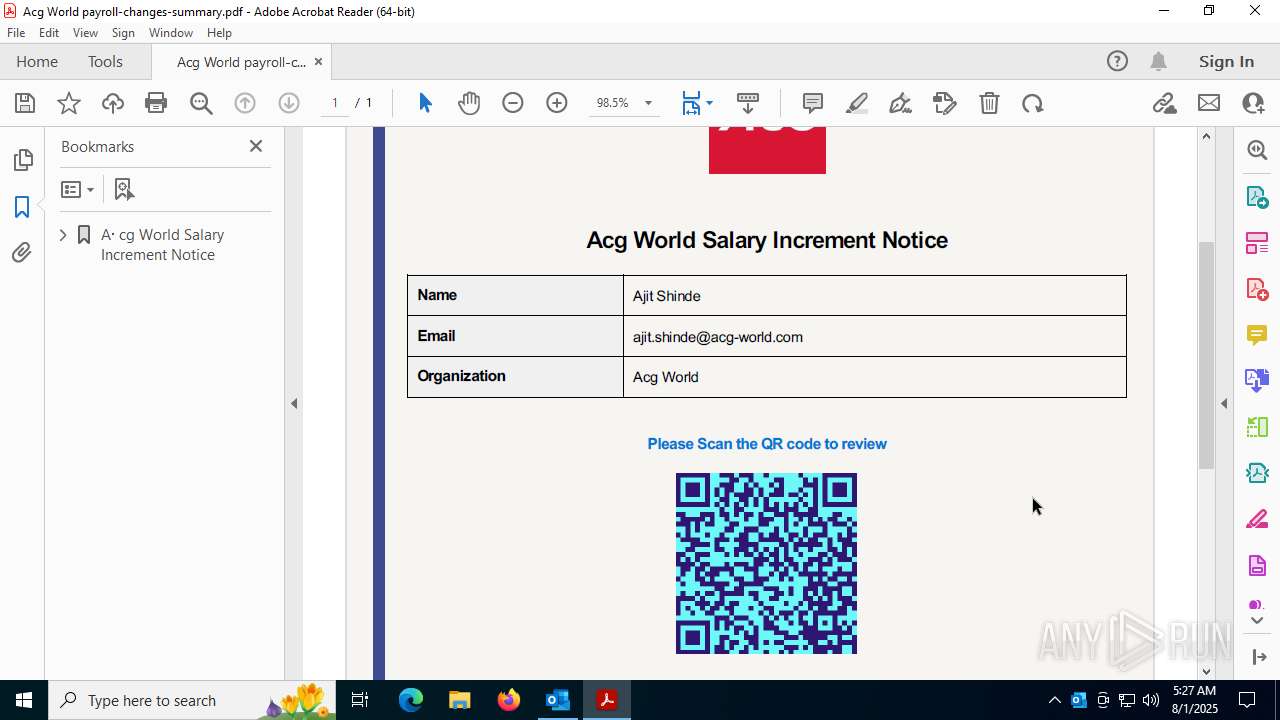Click the scrollbar's down arrow
Screen dimensions: 1280x720
tap(1206, 671)
